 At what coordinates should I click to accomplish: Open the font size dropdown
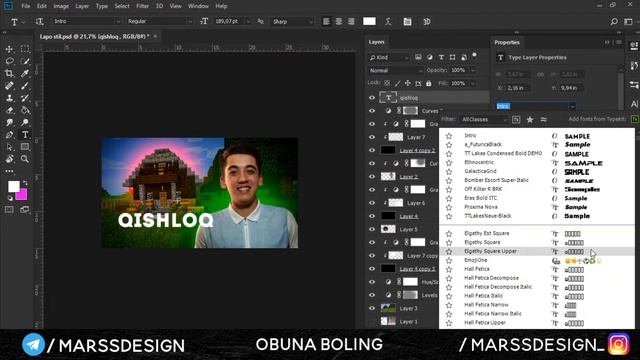(248, 22)
